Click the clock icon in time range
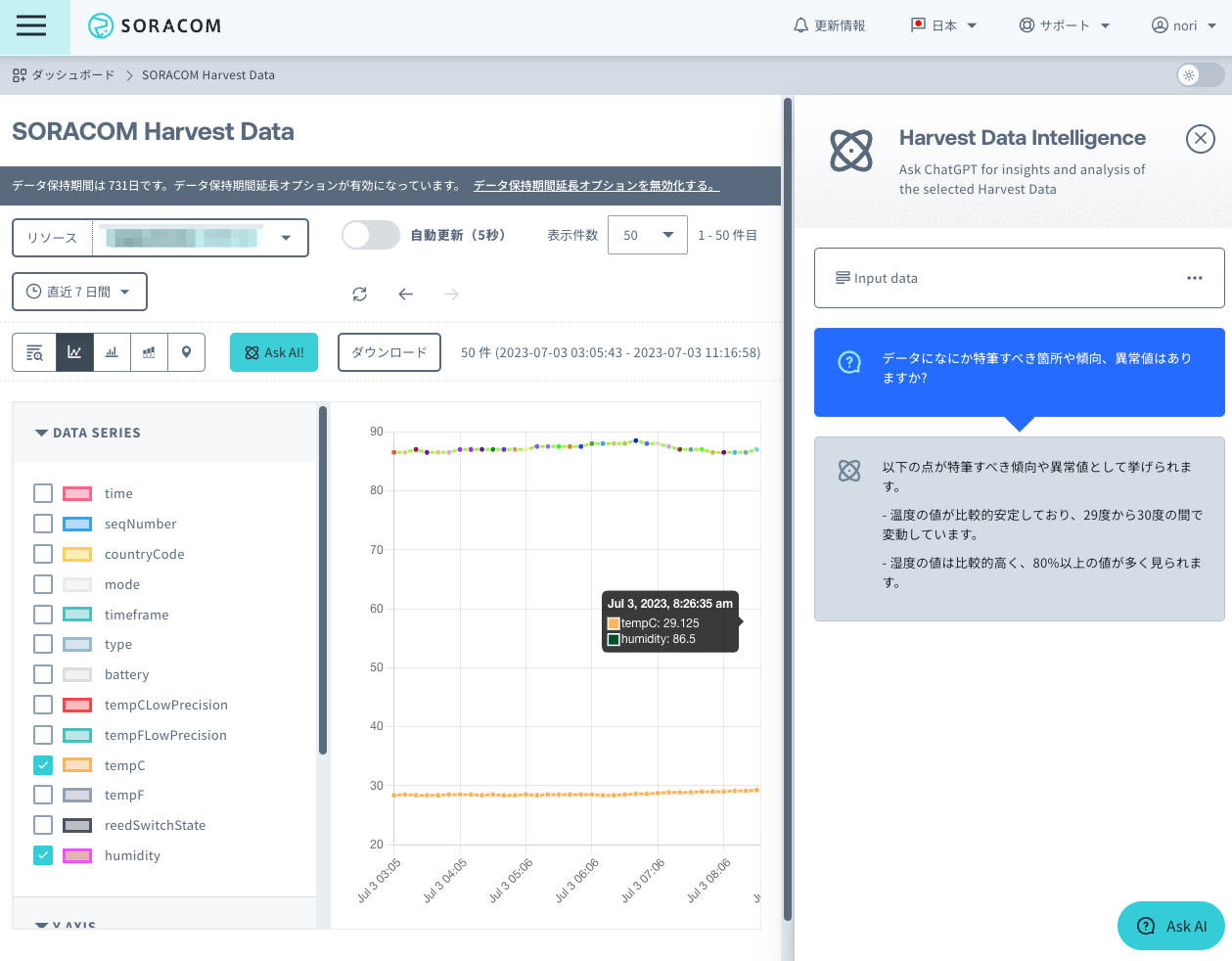 click(x=33, y=292)
